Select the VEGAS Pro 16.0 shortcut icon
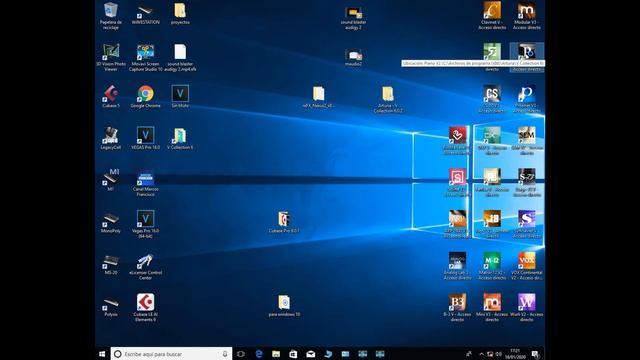This screenshot has height=360, width=640. (x=145, y=138)
